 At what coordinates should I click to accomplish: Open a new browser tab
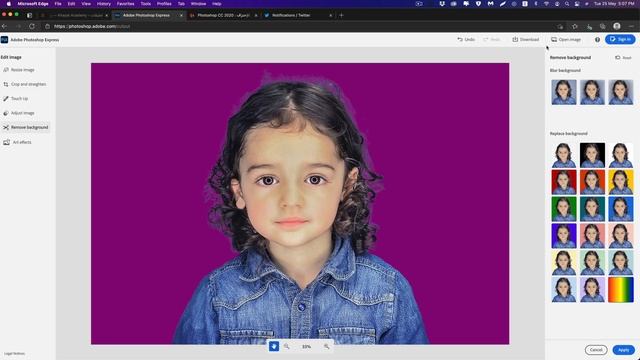tap(342, 15)
